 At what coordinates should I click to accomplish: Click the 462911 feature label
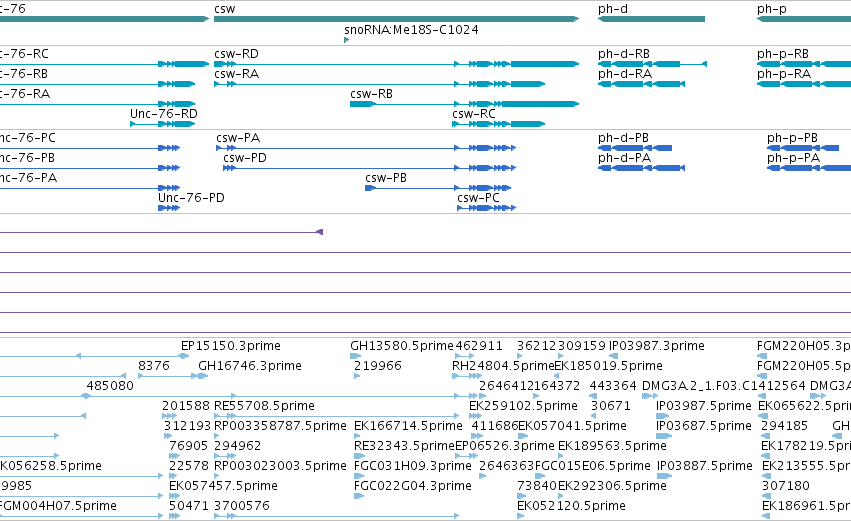point(479,346)
